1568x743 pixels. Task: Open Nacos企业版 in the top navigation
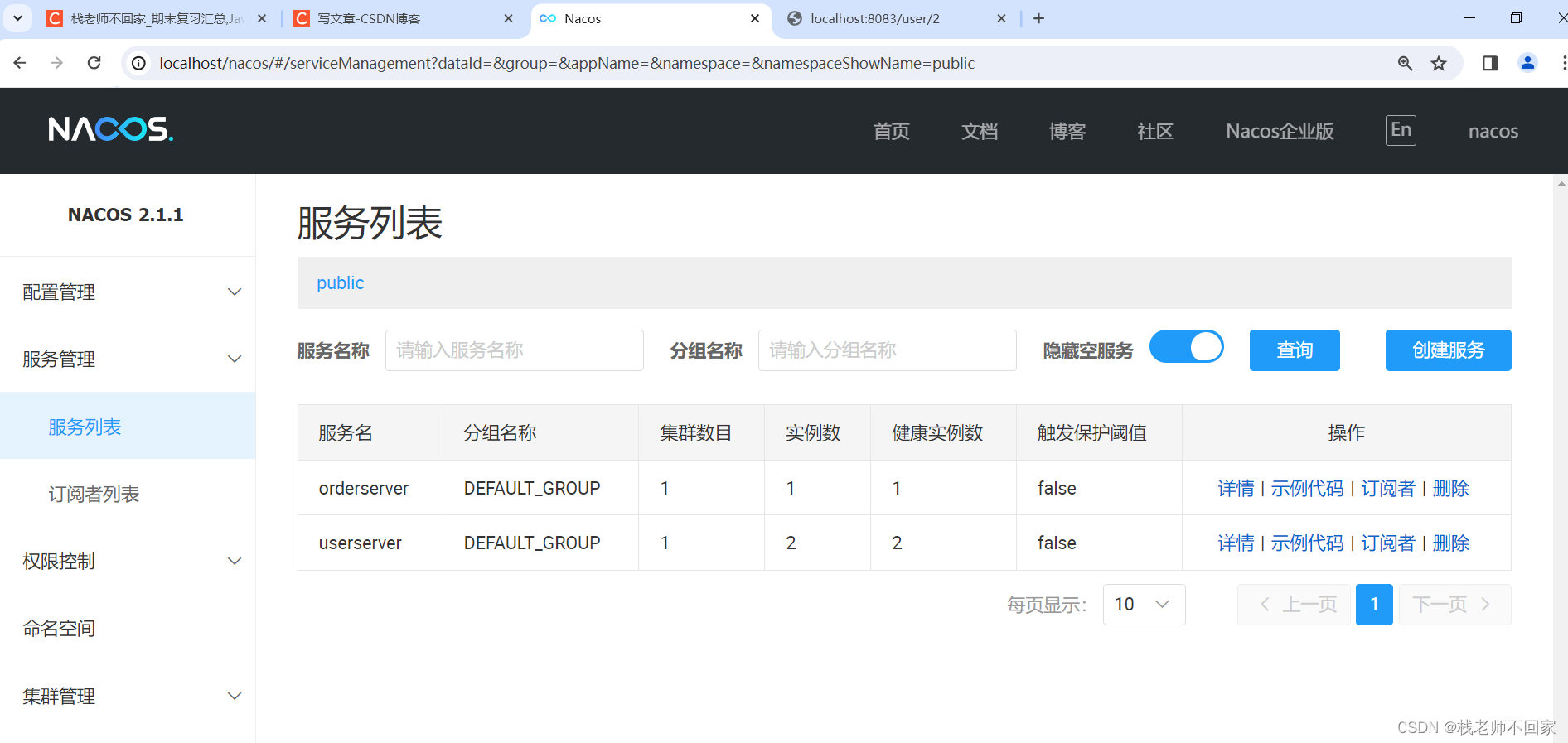[1280, 131]
